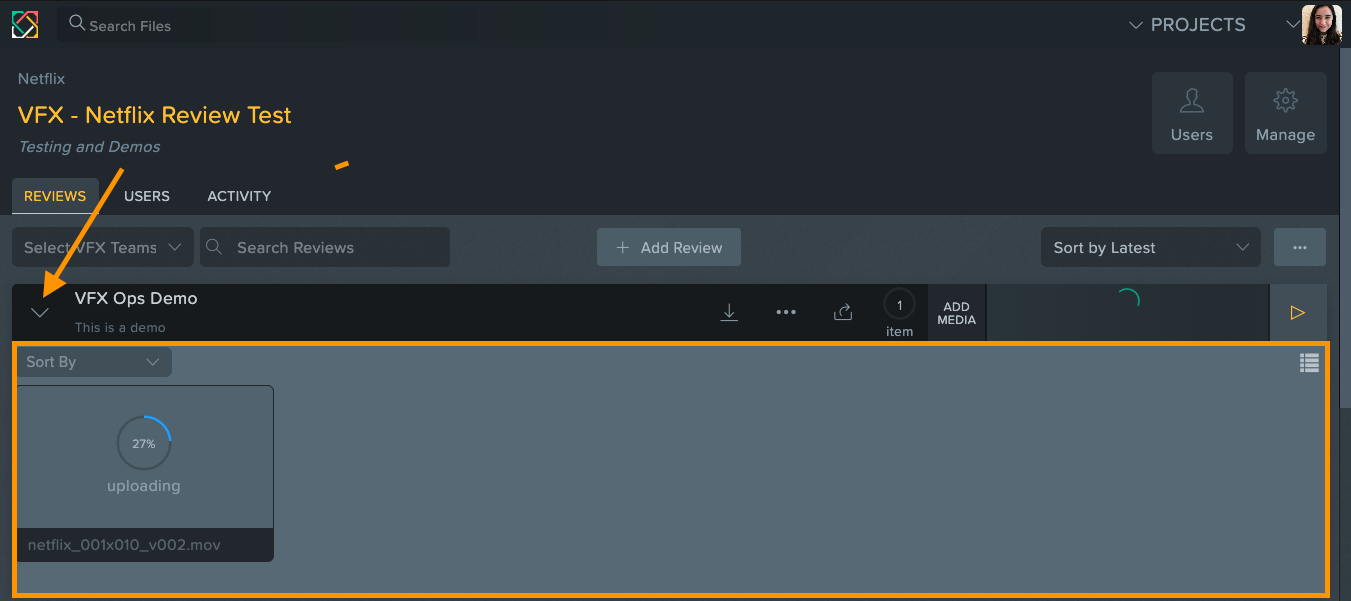Open the PROJECTS dropdown

click(x=1187, y=25)
